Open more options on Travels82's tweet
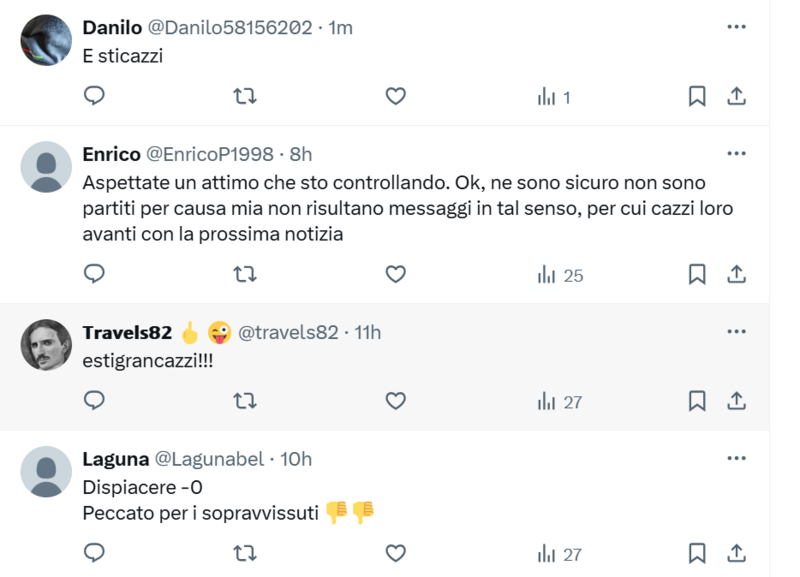This screenshot has height=577, width=800. [736, 332]
